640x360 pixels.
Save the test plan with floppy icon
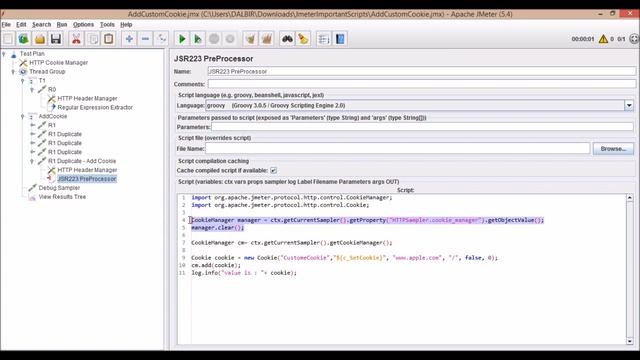(x=56, y=39)
